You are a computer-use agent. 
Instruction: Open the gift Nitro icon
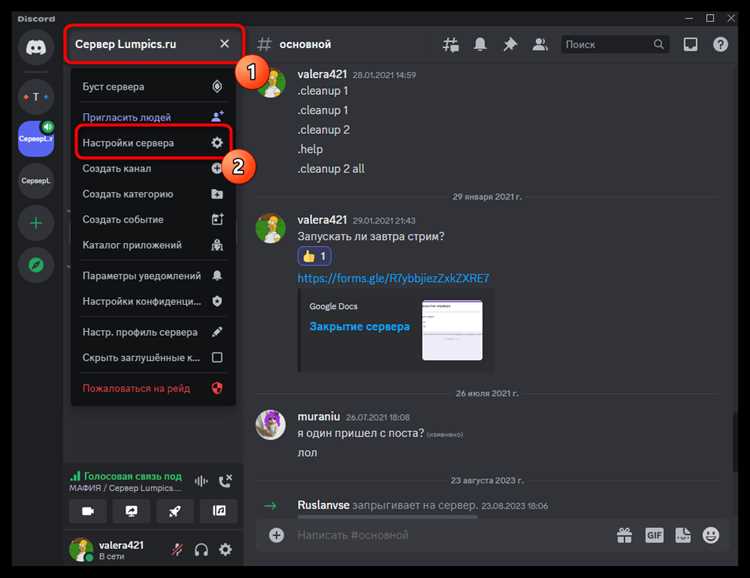(624, 535)
